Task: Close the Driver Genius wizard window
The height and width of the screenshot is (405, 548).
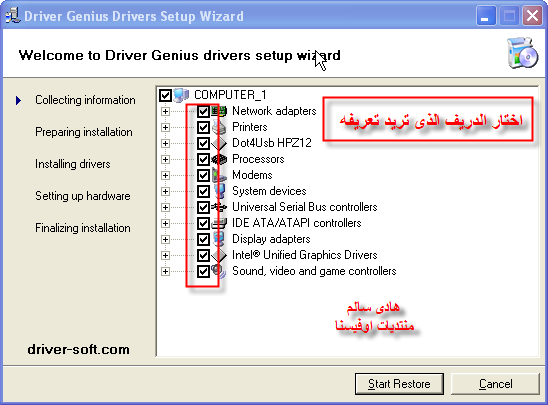Action: coord(532,16)
